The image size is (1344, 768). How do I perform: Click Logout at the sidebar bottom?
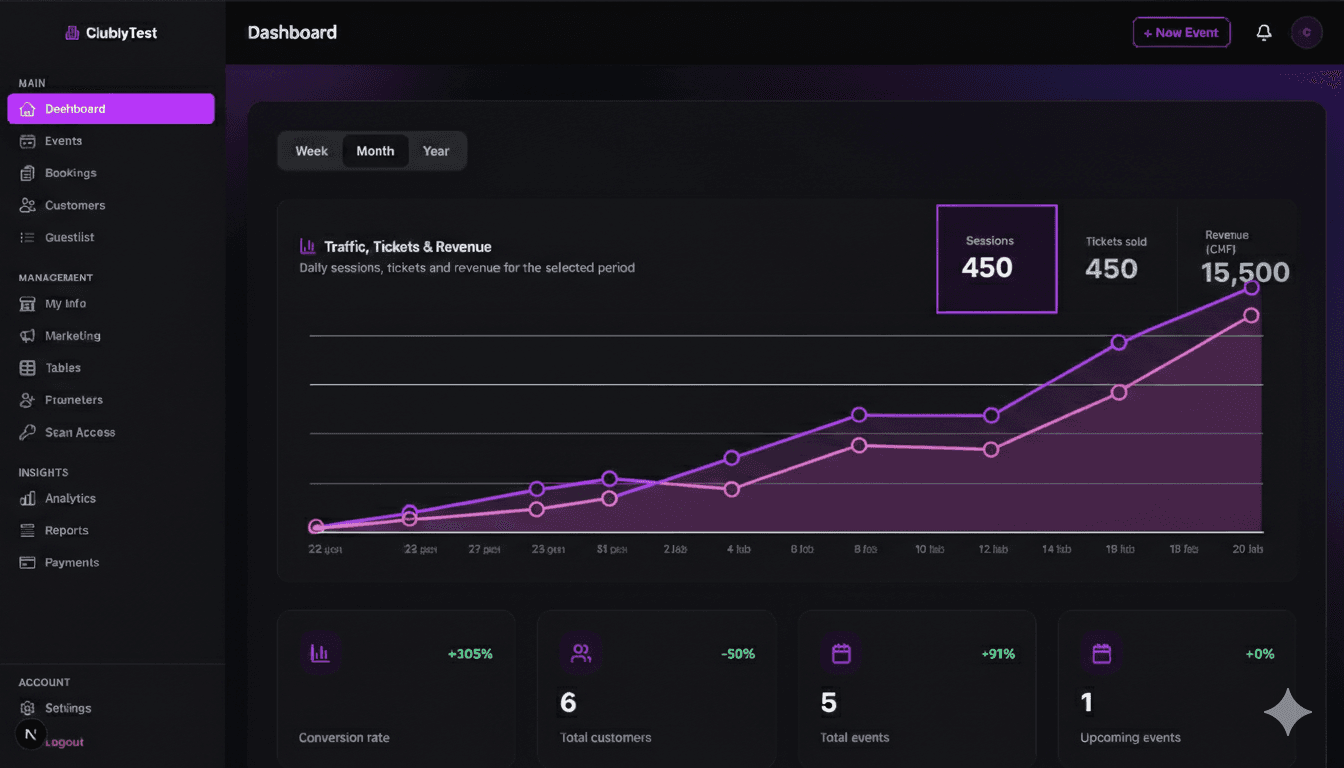pyautogui.click(x=63, y=741)
